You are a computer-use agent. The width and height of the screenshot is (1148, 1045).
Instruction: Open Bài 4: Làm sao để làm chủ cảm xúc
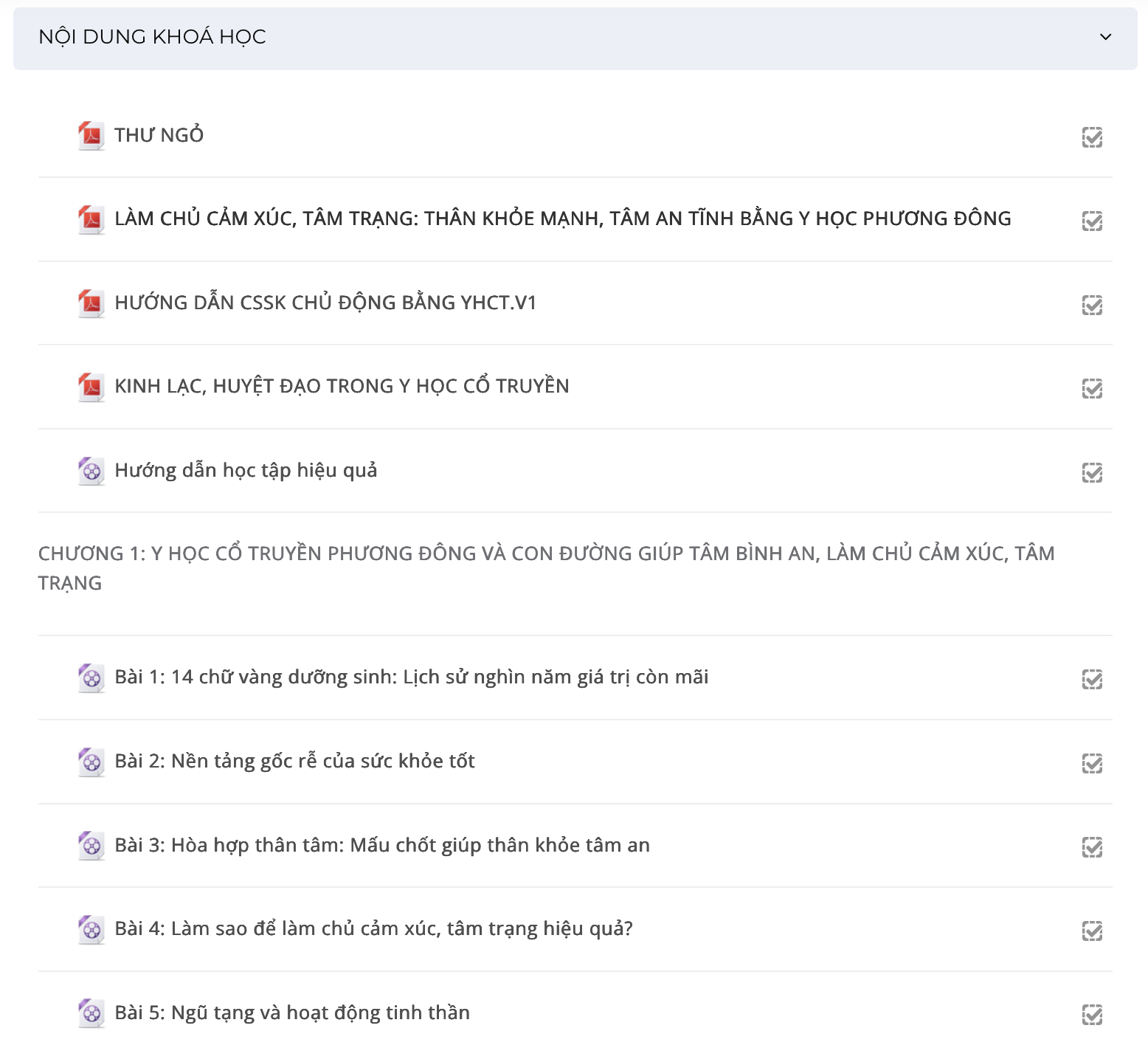point(373,929)
